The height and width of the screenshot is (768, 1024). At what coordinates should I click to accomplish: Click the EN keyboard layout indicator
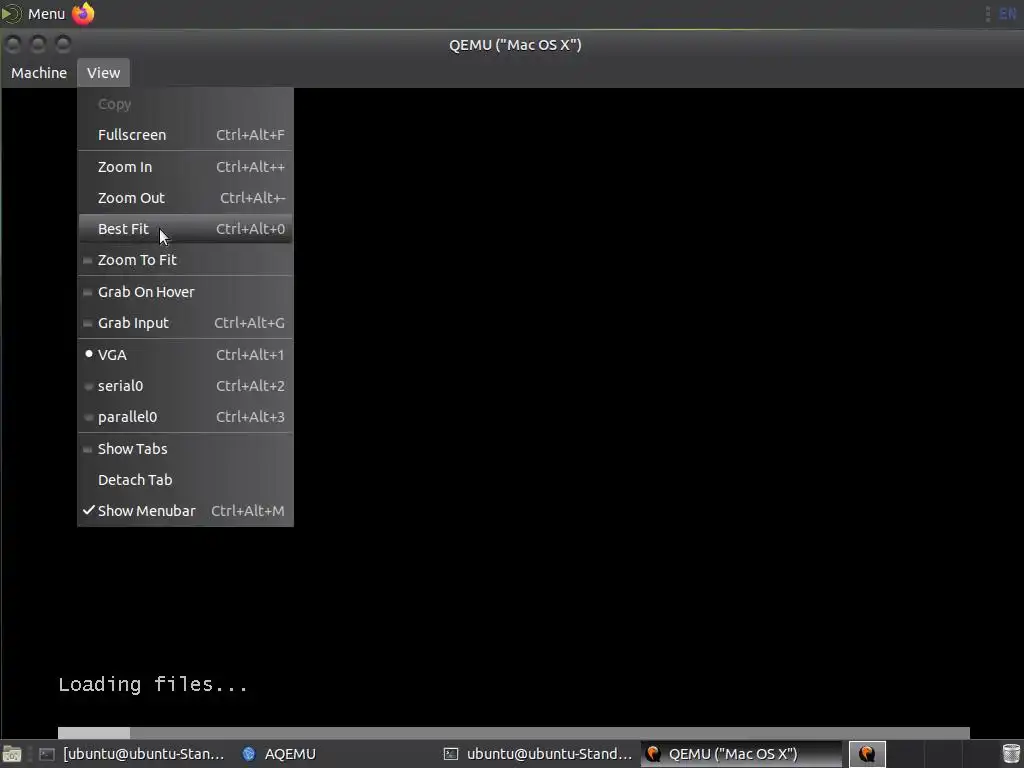pyautogui.click(x=1008, y=13)
